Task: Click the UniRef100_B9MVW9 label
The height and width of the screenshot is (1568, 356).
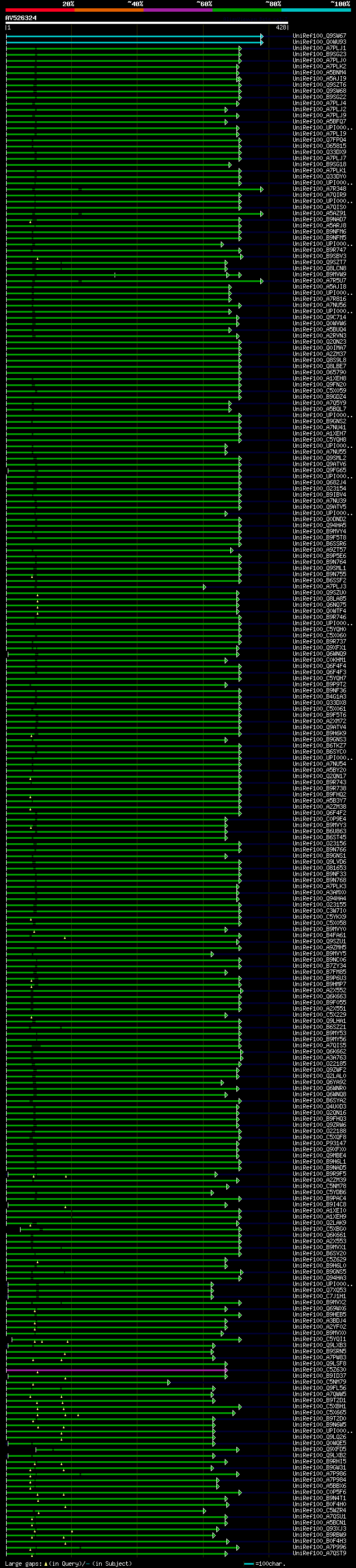Action: coord(319,275)
